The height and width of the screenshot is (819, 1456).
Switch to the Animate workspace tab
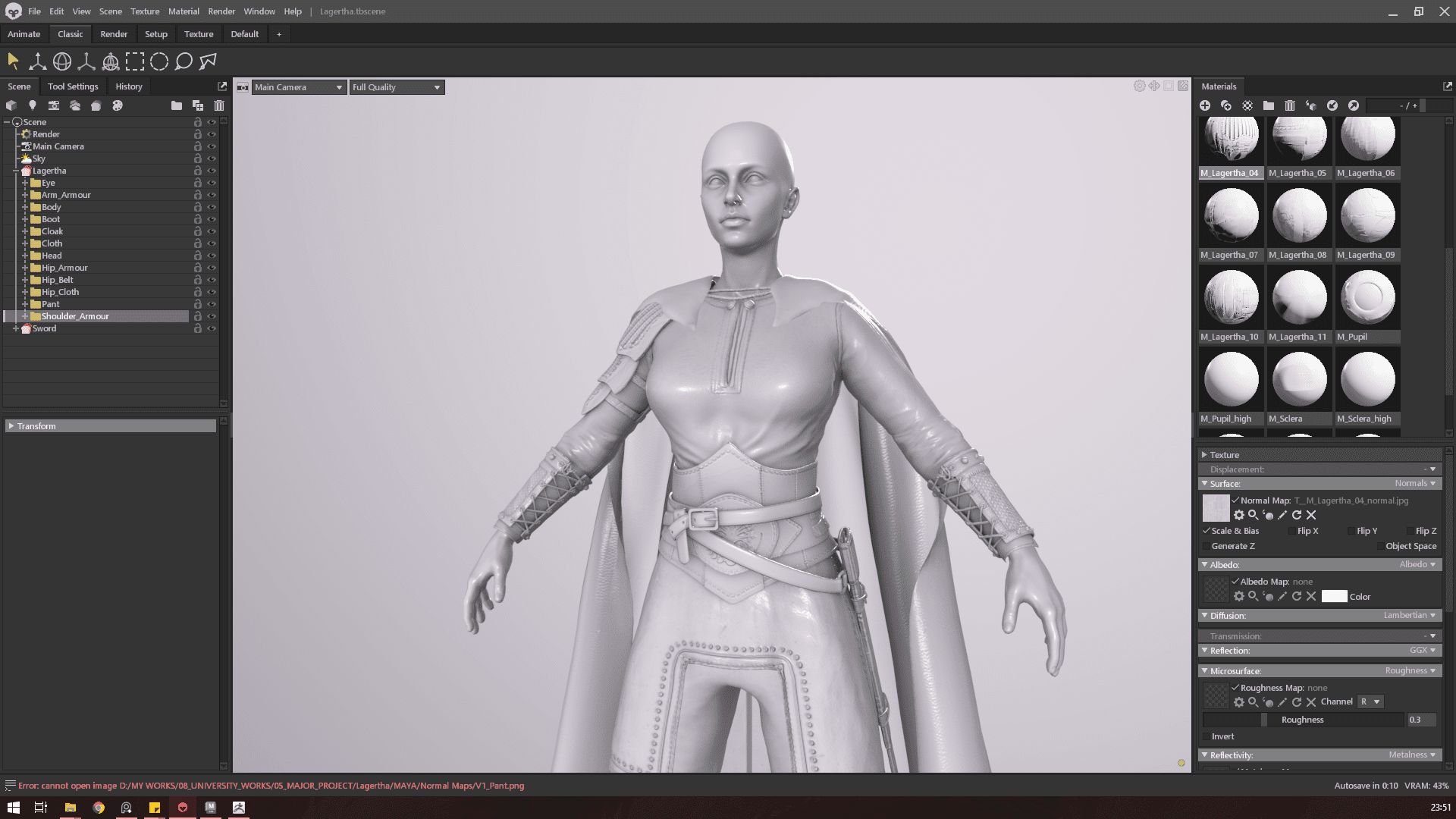coord(24,34)
